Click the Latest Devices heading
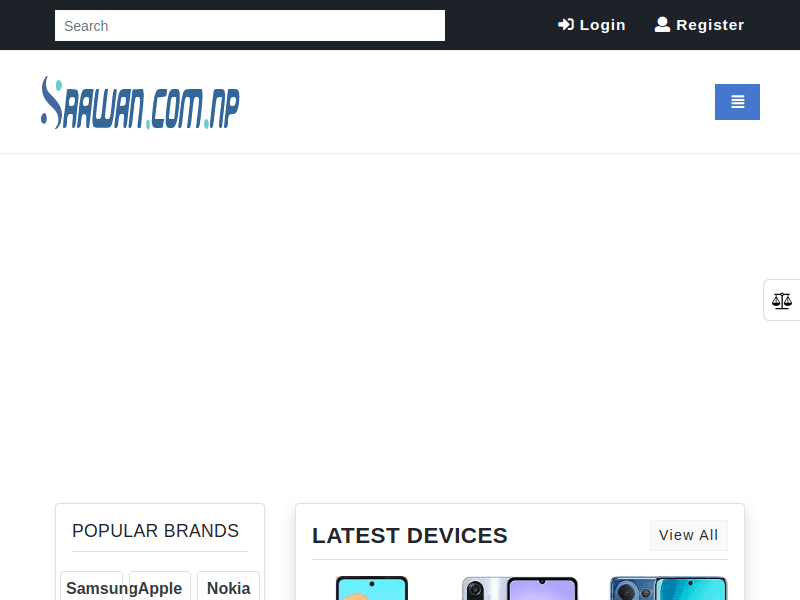Screen dimensions: 800x600 pos(409,536)
